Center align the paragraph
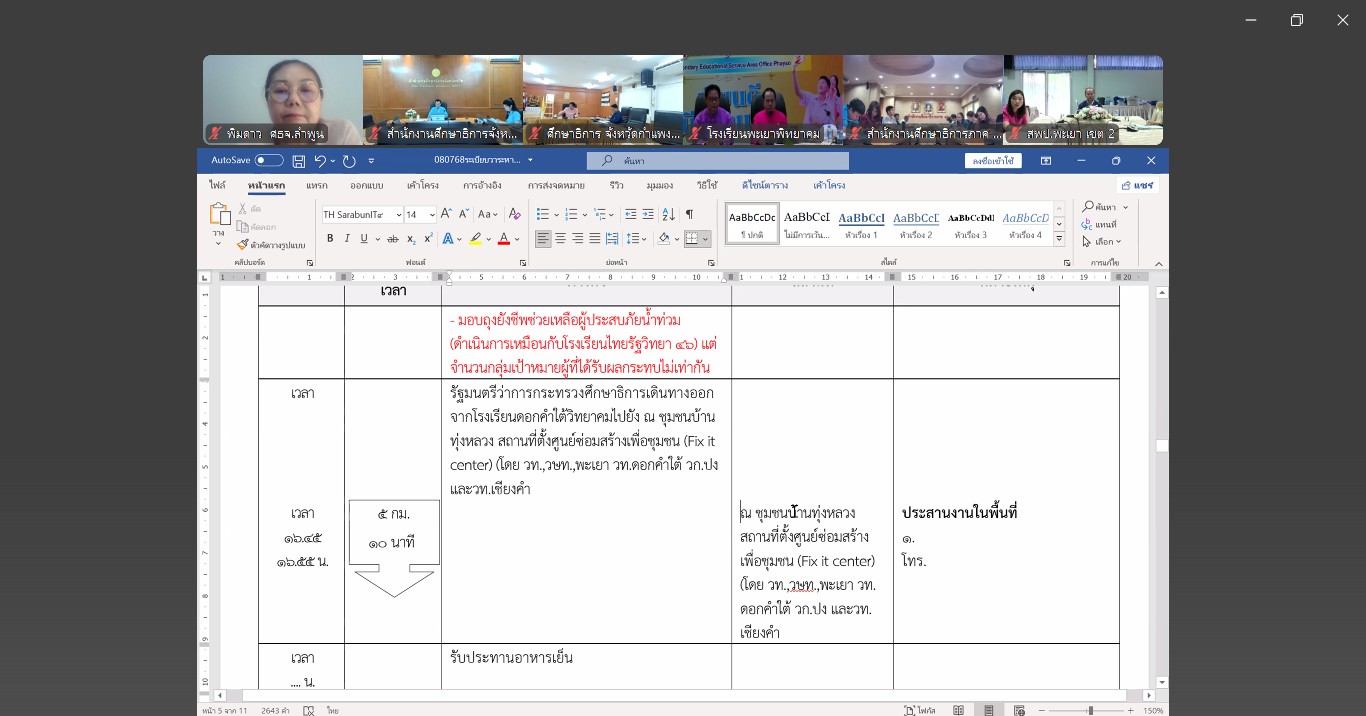Image resolution: width=1366 pixels, height=716 pixels. (x=560, y=239)
